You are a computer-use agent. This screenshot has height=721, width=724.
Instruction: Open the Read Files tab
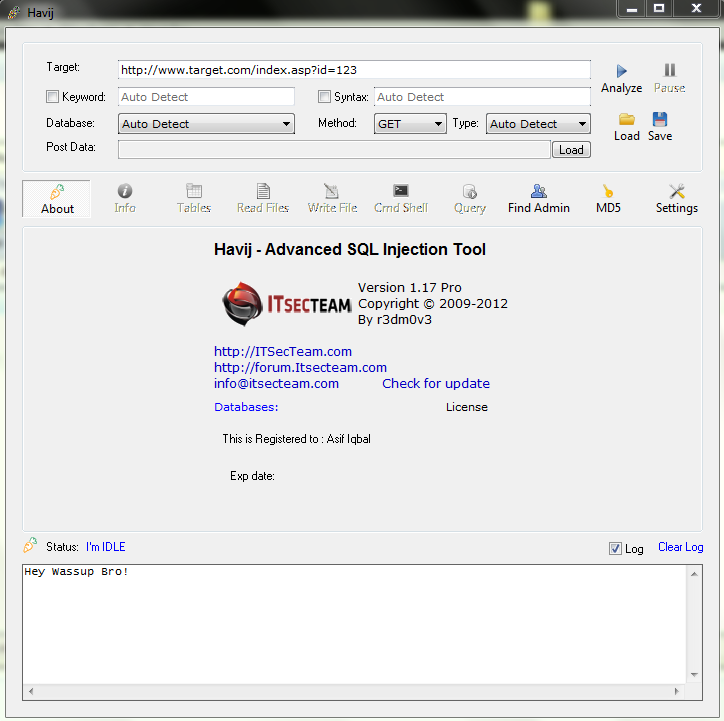coord(263,199)
